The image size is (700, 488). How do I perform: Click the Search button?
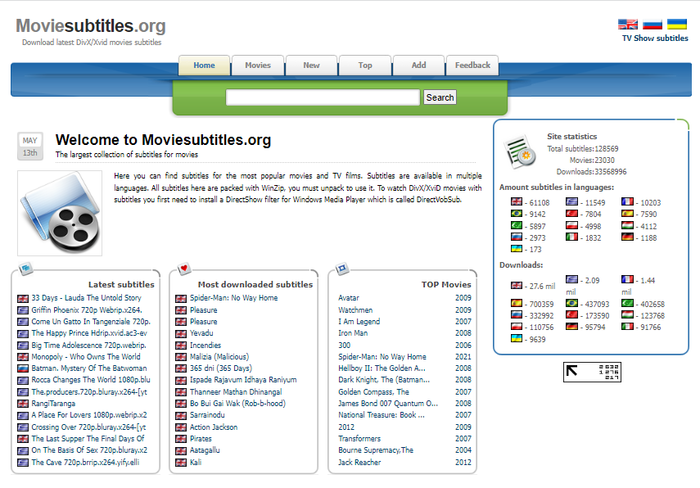pyautogui.click(x=440, y=97)
